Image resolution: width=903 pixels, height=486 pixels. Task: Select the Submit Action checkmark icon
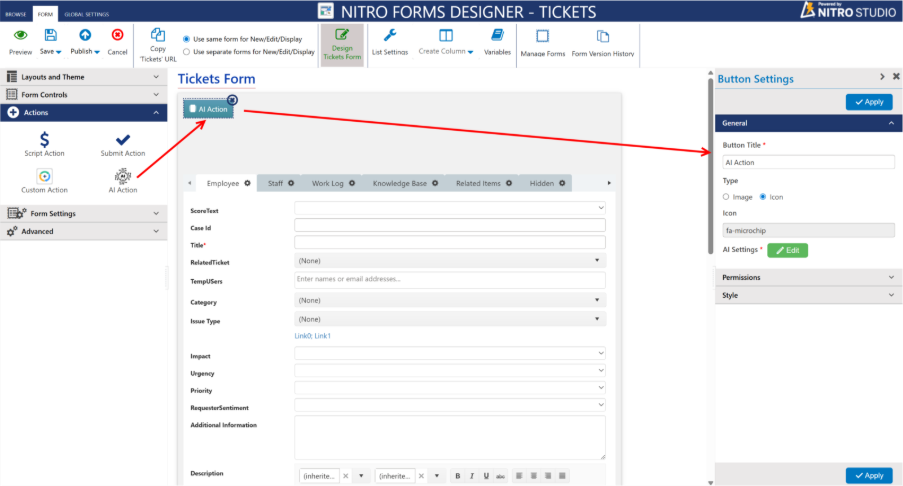[122, 140]
